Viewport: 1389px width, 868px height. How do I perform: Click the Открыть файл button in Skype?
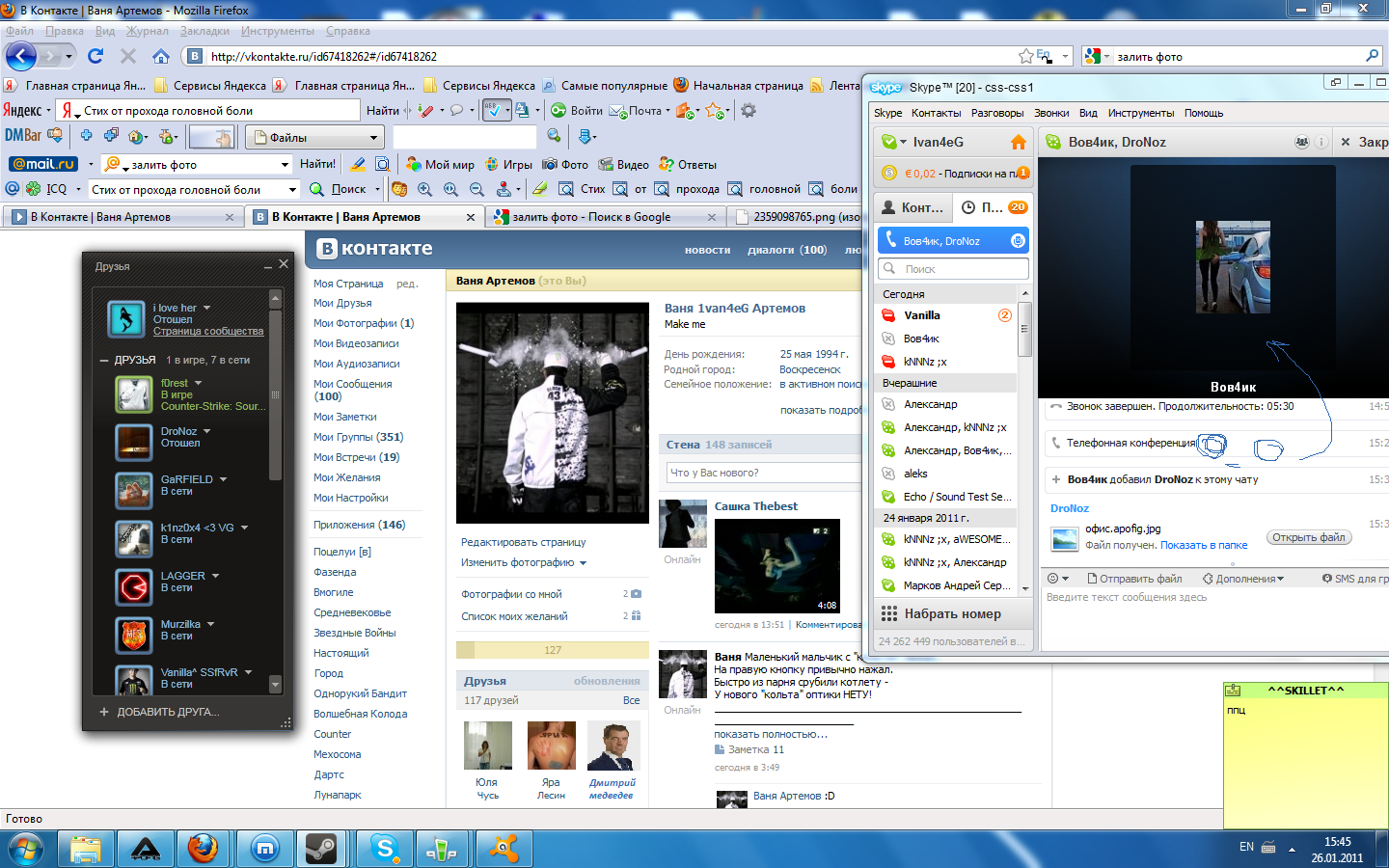pyautogui.click(x=1309, y=537)
